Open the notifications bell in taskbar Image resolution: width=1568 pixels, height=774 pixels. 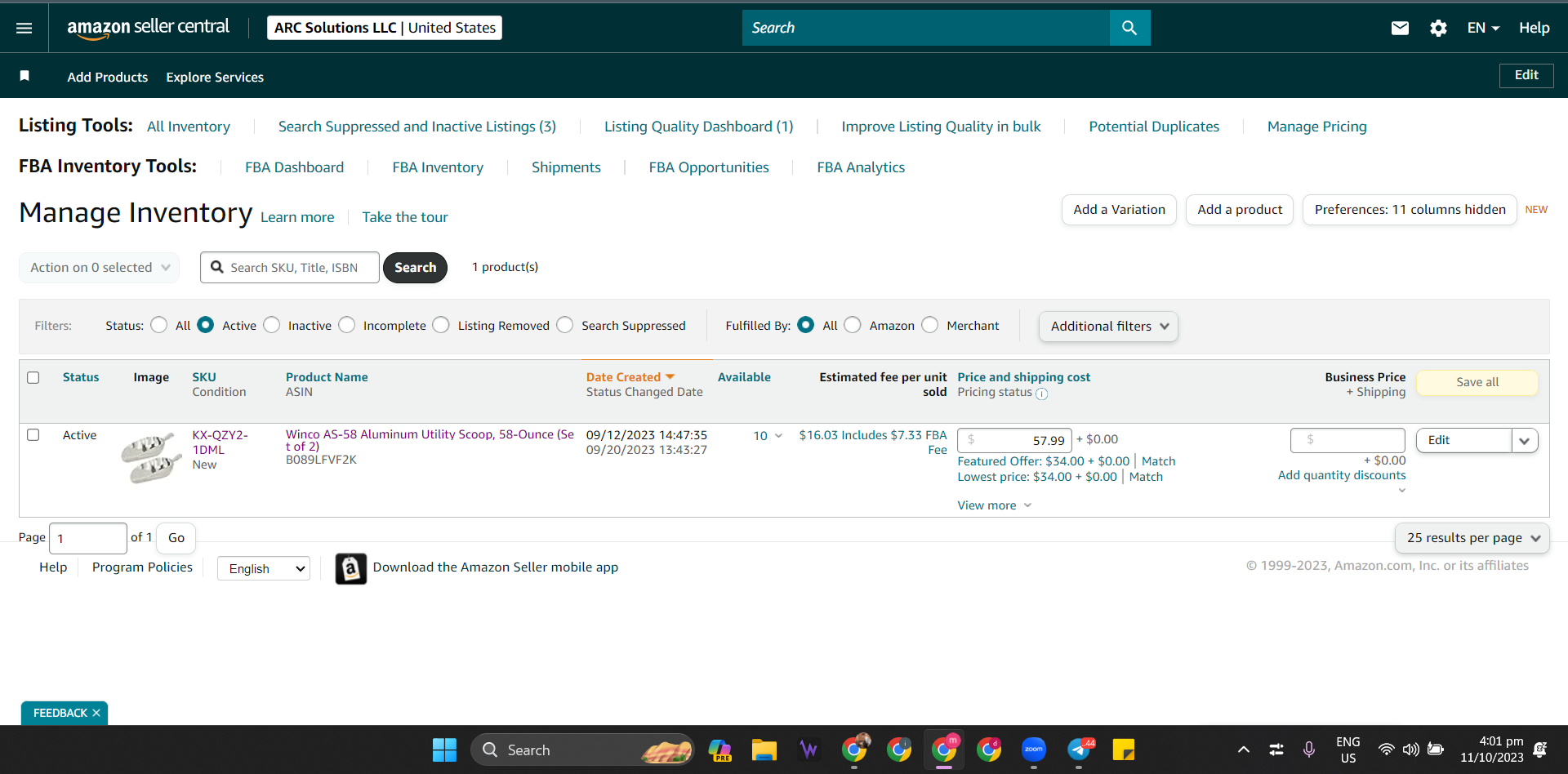pos(1540,750)
